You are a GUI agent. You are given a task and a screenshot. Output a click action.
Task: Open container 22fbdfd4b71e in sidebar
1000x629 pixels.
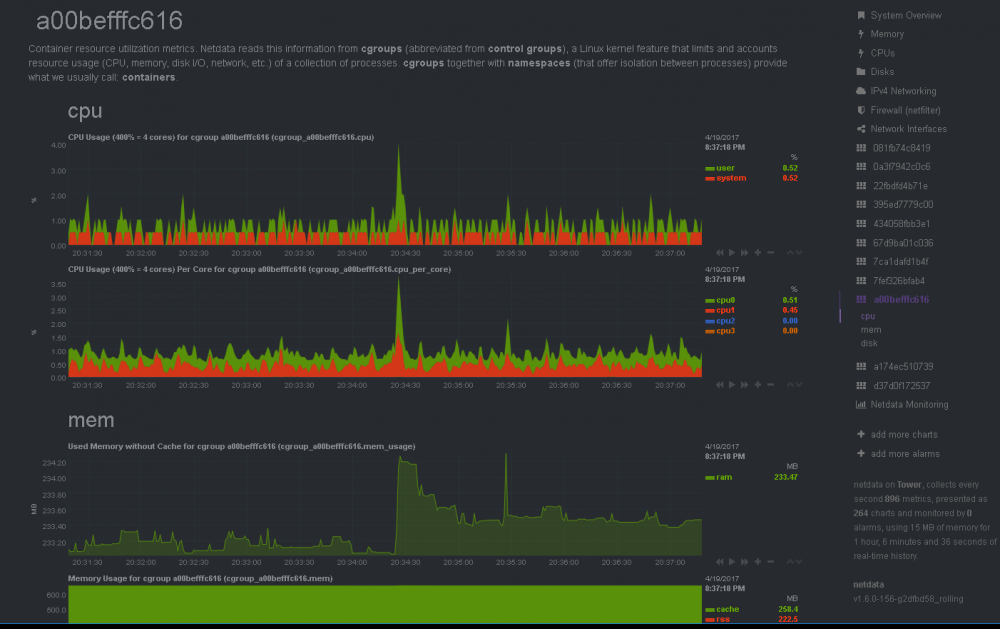[901, 186]
